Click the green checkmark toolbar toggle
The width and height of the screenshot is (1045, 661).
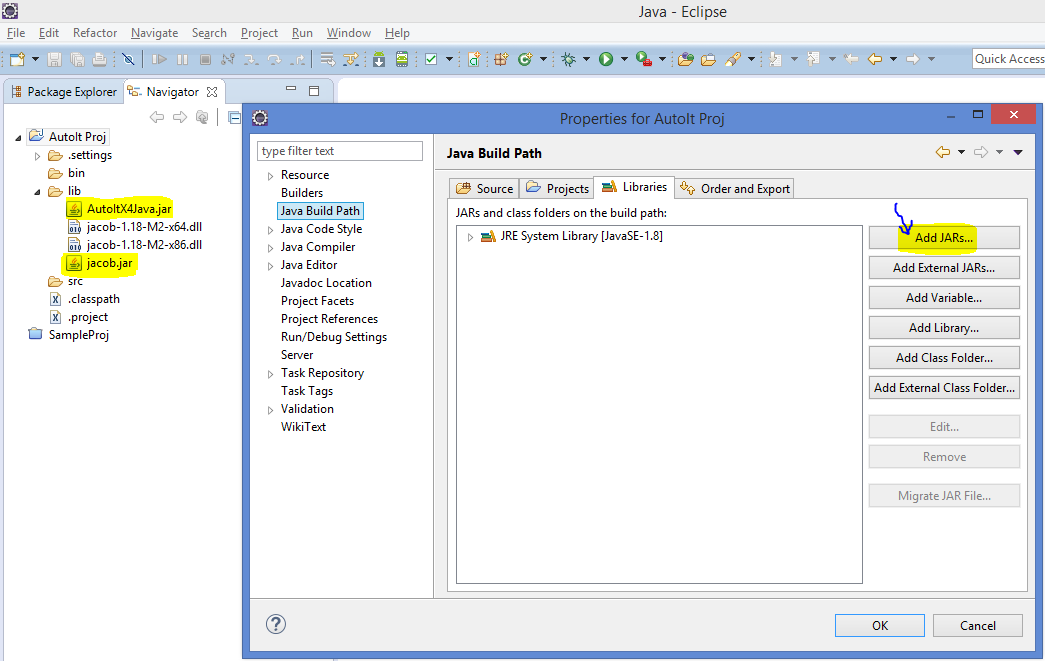tap(431, 58)
